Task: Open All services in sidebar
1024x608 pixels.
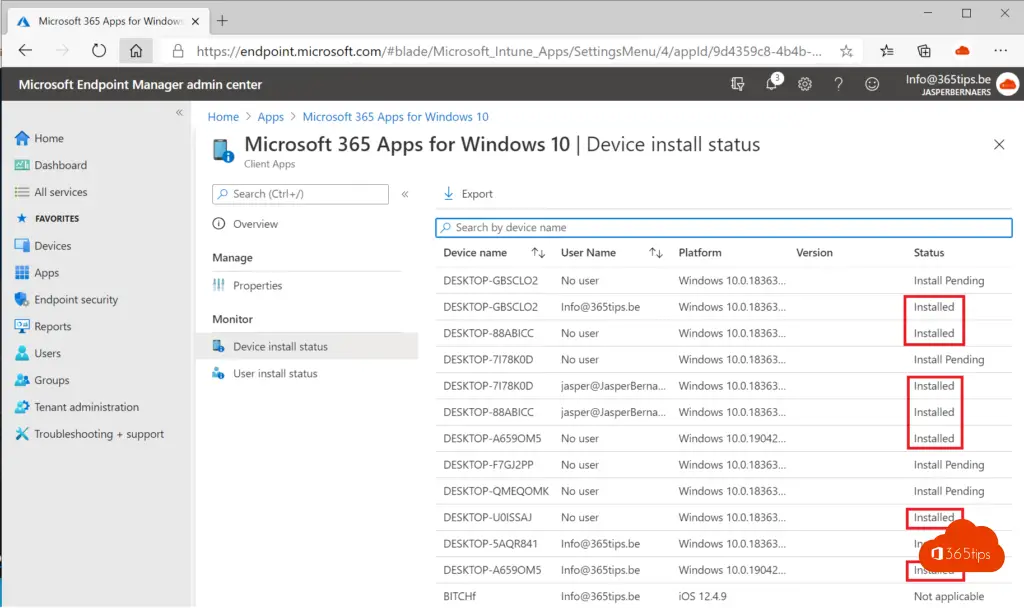Action: tap(61, 192)
